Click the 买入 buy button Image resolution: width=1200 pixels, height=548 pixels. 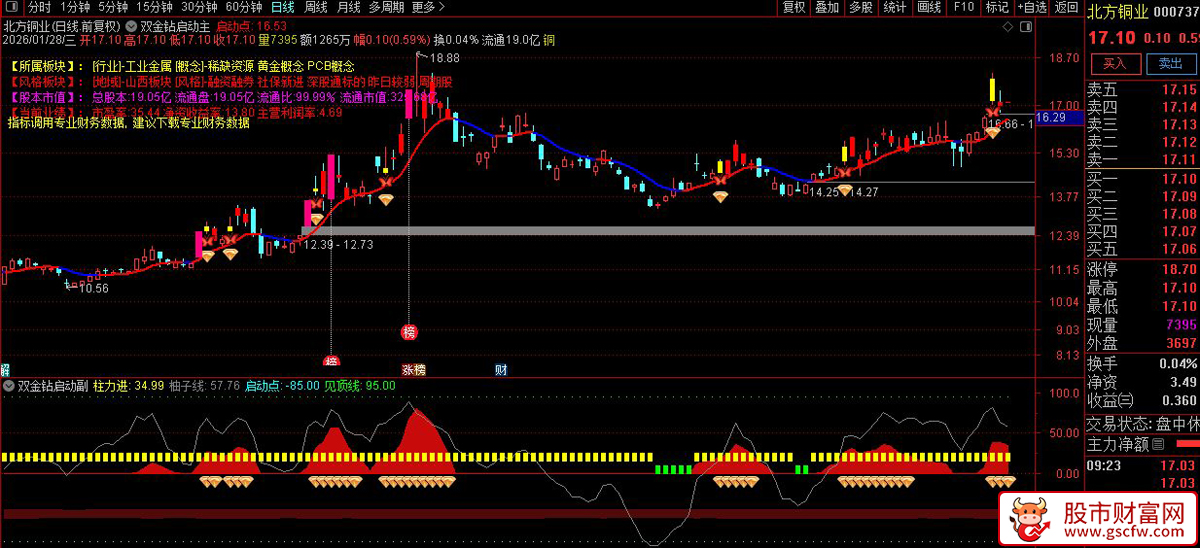coord(1113,63)
